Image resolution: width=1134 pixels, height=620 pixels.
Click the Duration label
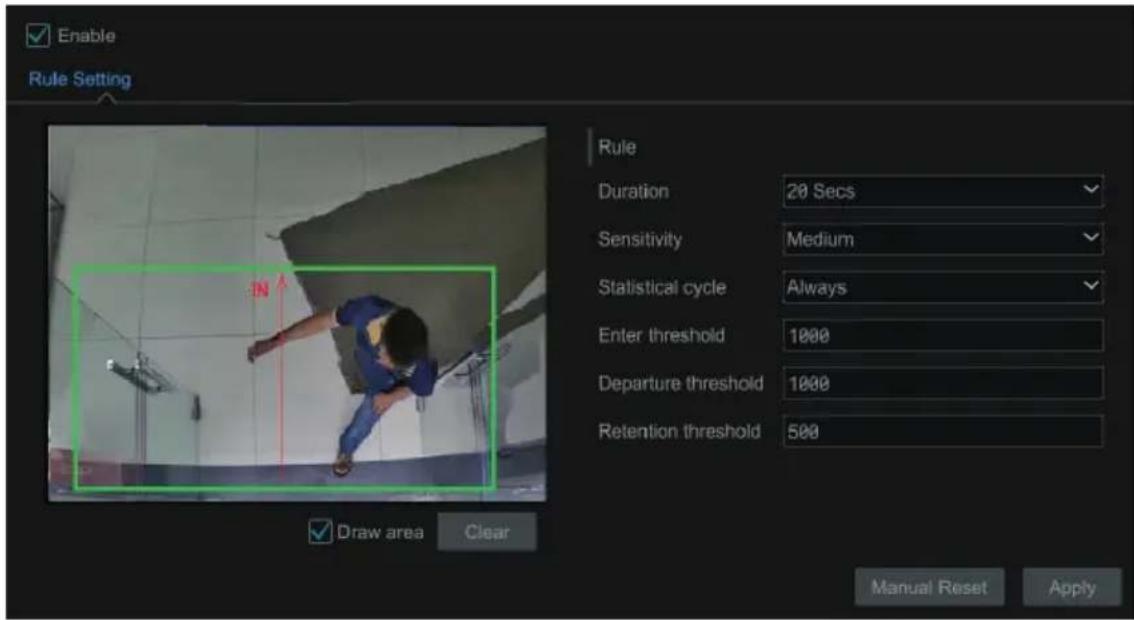click(x=633, y=192)
